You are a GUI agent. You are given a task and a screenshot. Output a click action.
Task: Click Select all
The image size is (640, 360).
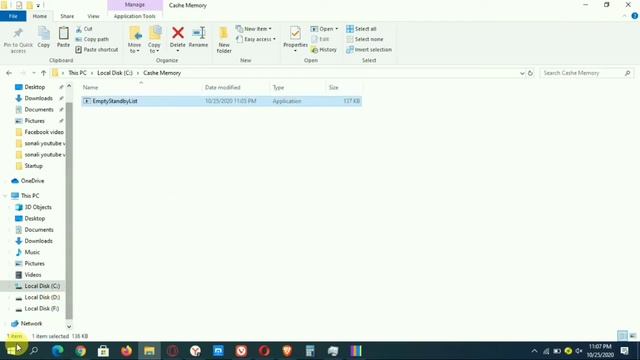361,29
